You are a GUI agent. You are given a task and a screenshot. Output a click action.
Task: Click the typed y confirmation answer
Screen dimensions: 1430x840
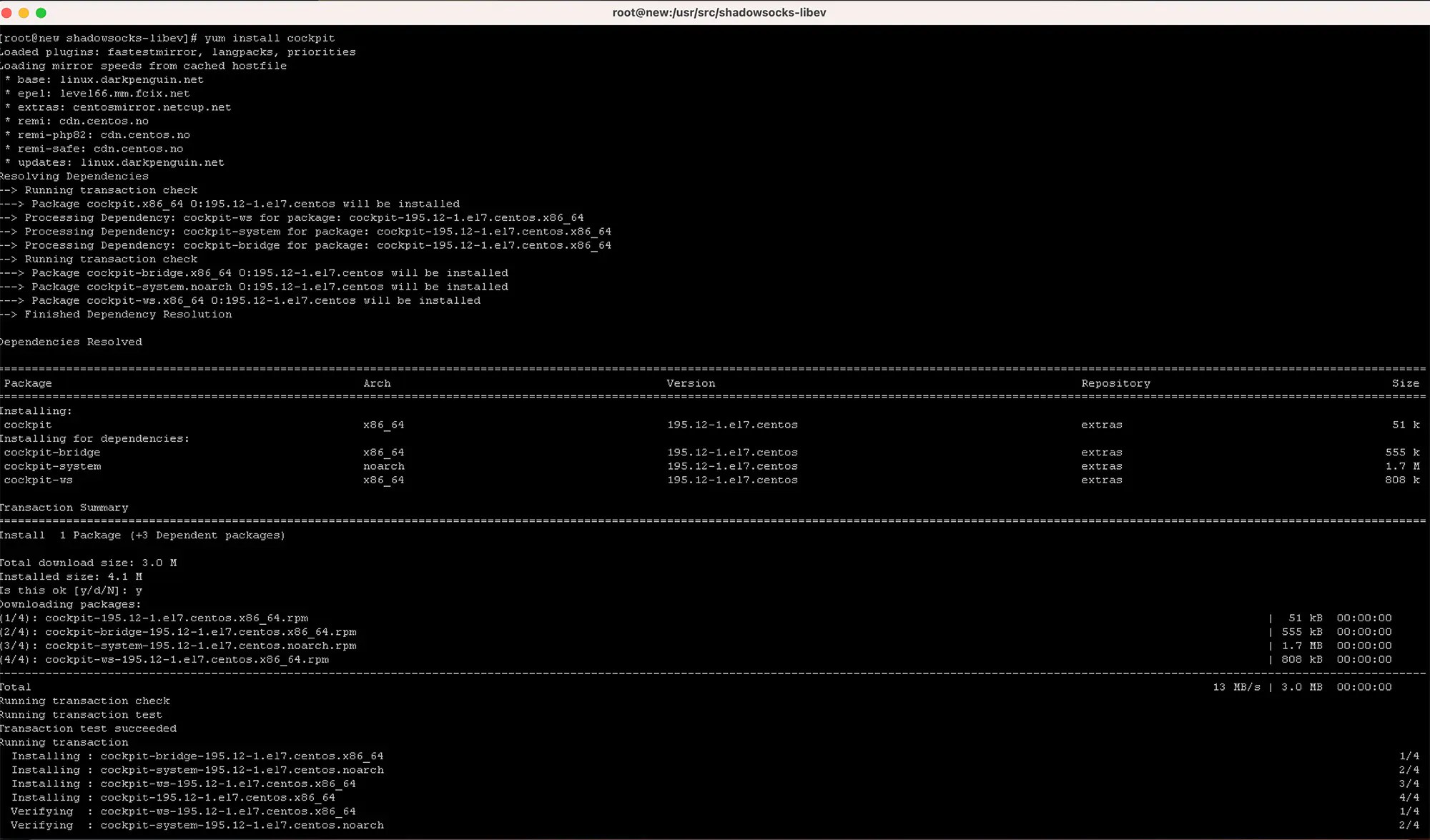[x=137, y=591]
